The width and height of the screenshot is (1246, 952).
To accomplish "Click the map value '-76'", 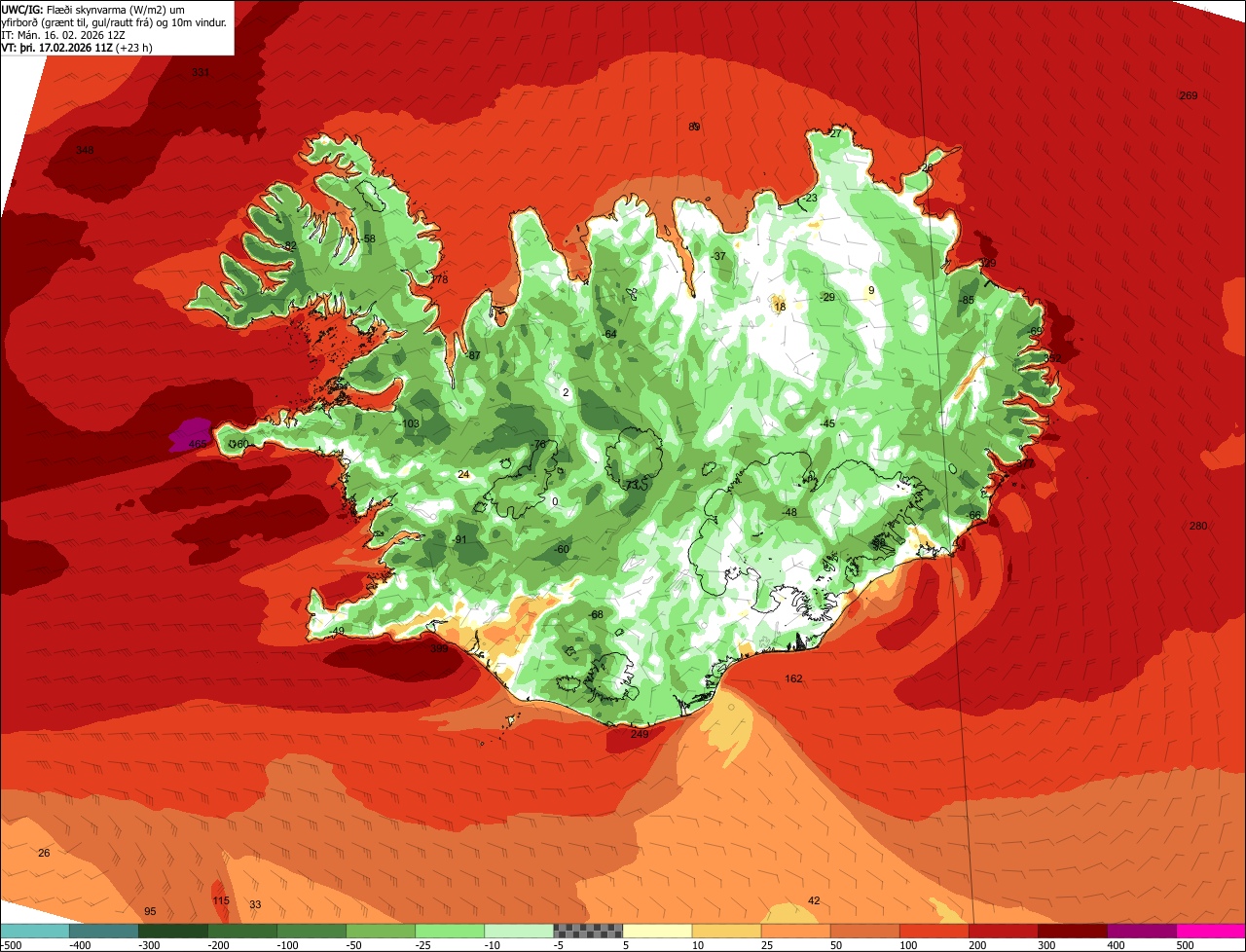I will coord(537,445).
